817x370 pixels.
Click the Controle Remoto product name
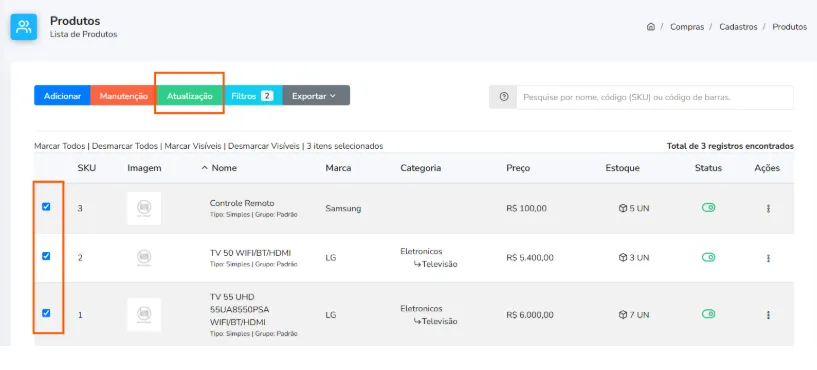pyautogui.click(x=242, y=203)
